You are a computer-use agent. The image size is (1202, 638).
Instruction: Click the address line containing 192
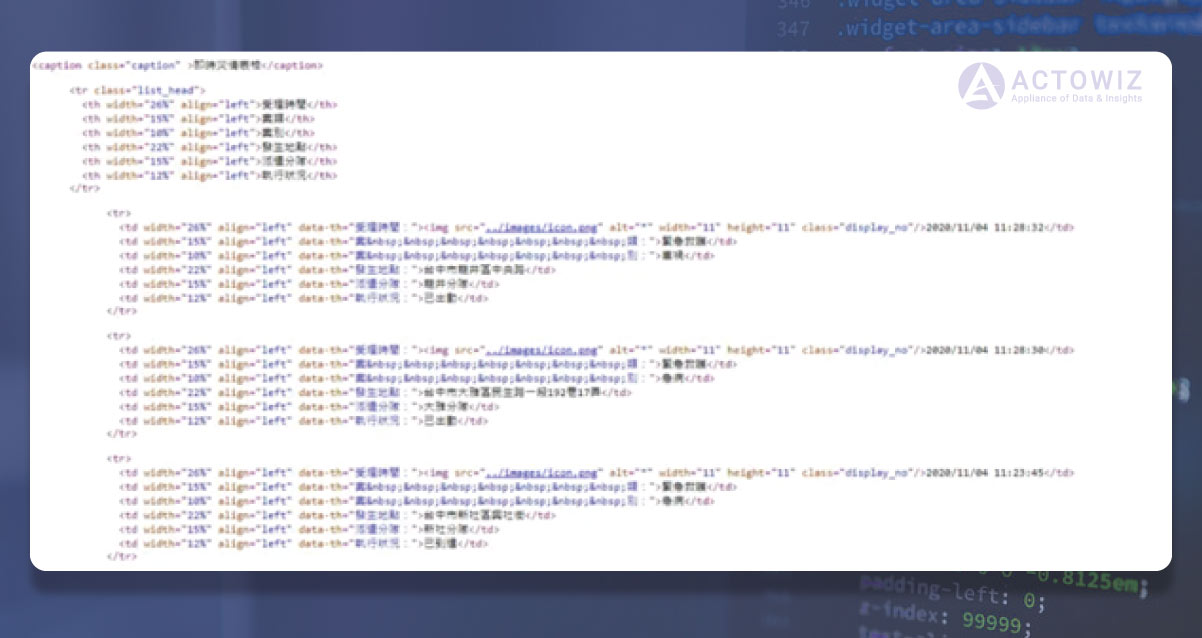[375, 393]
